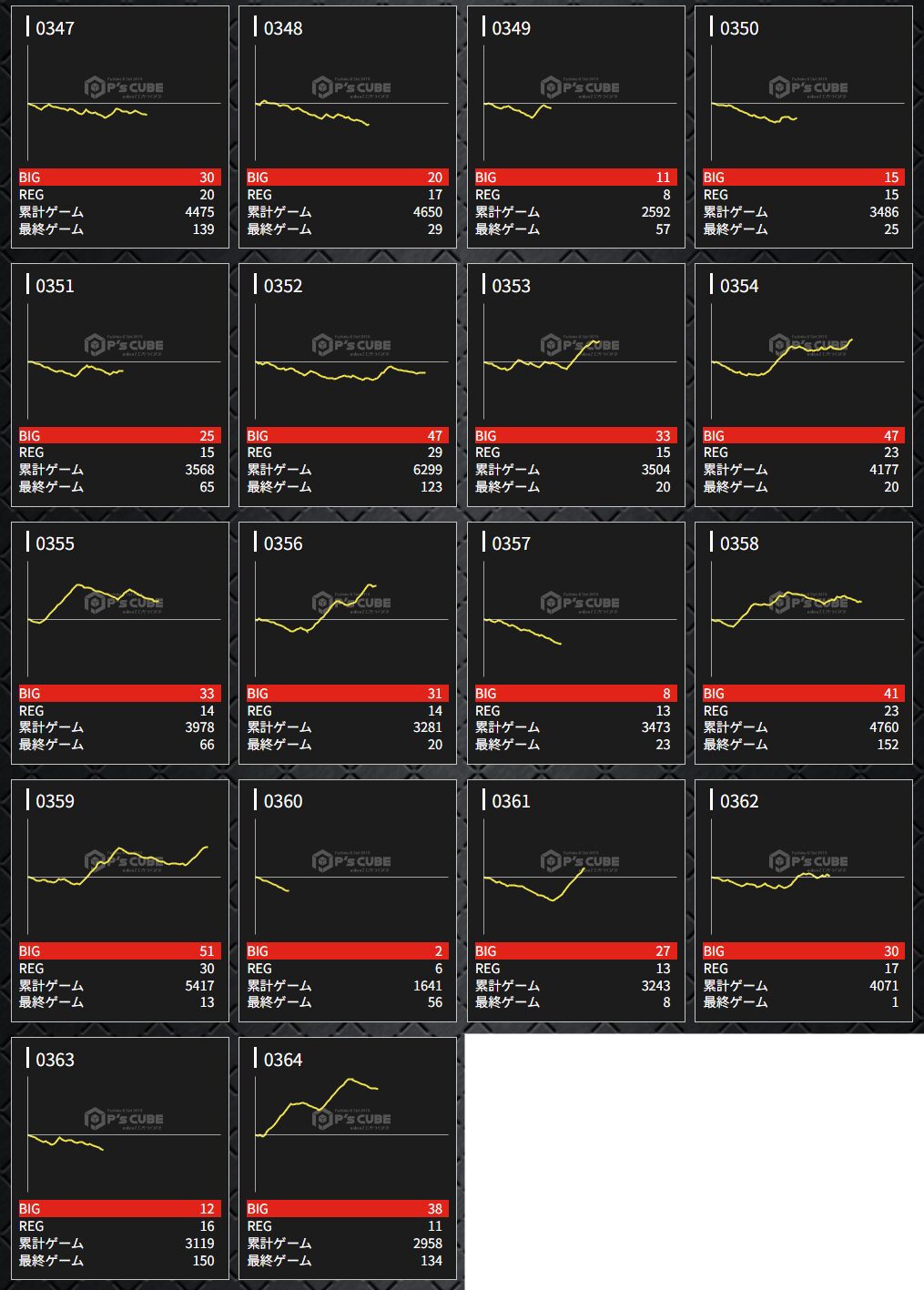Image resolution: width=924 pixels, height=1290 pixels.
Task: Click the BIG 8 row of machine 0357
Action: [x=575, y=694]
